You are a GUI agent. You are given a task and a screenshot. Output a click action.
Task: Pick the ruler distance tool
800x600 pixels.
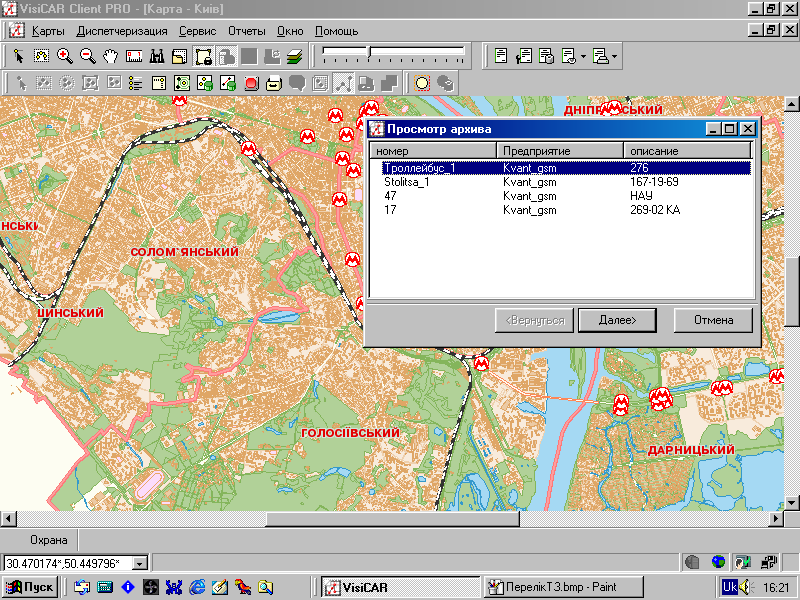(x=134, y=56)
